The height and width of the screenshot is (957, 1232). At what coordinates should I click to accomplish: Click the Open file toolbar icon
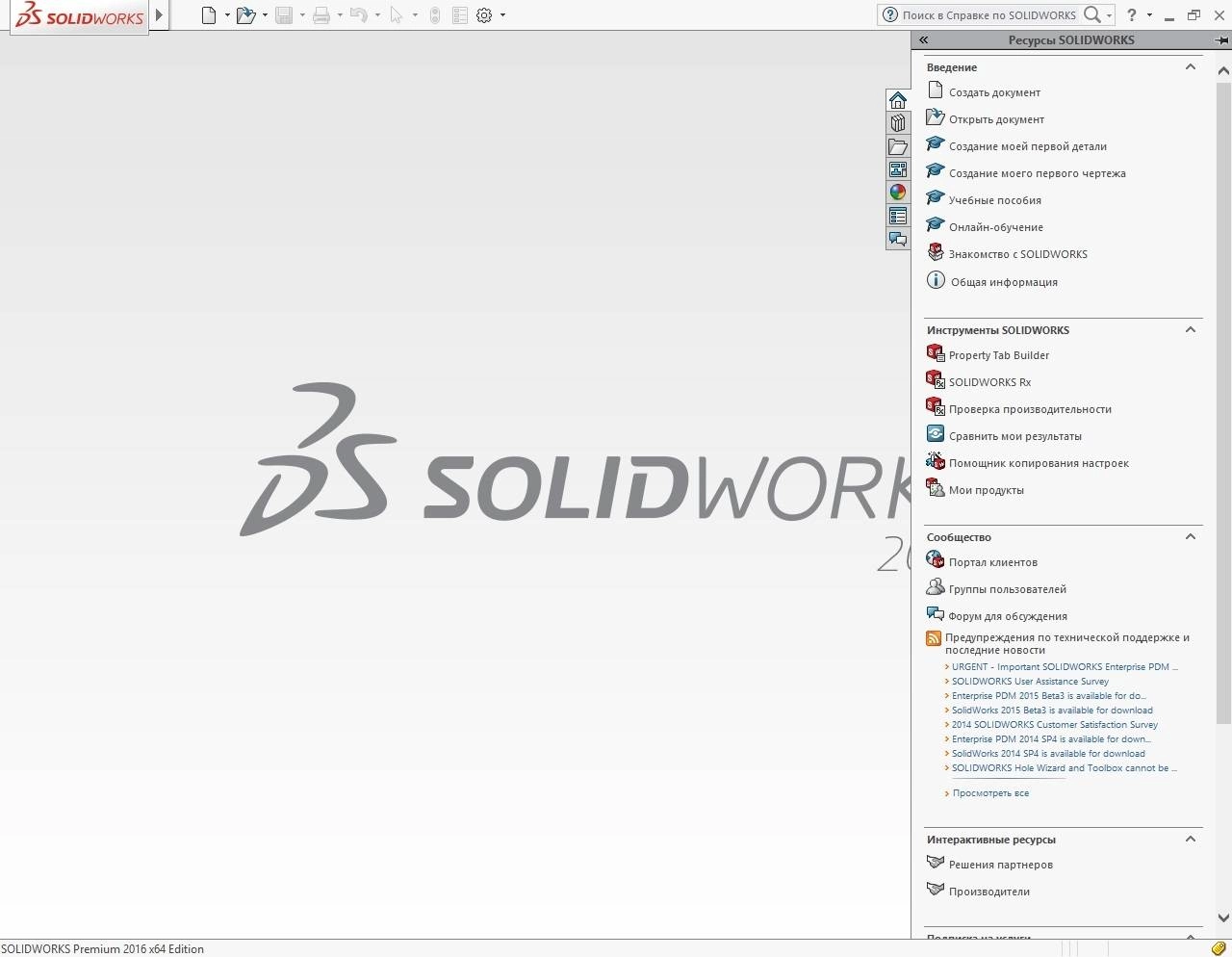pos(245,15)
